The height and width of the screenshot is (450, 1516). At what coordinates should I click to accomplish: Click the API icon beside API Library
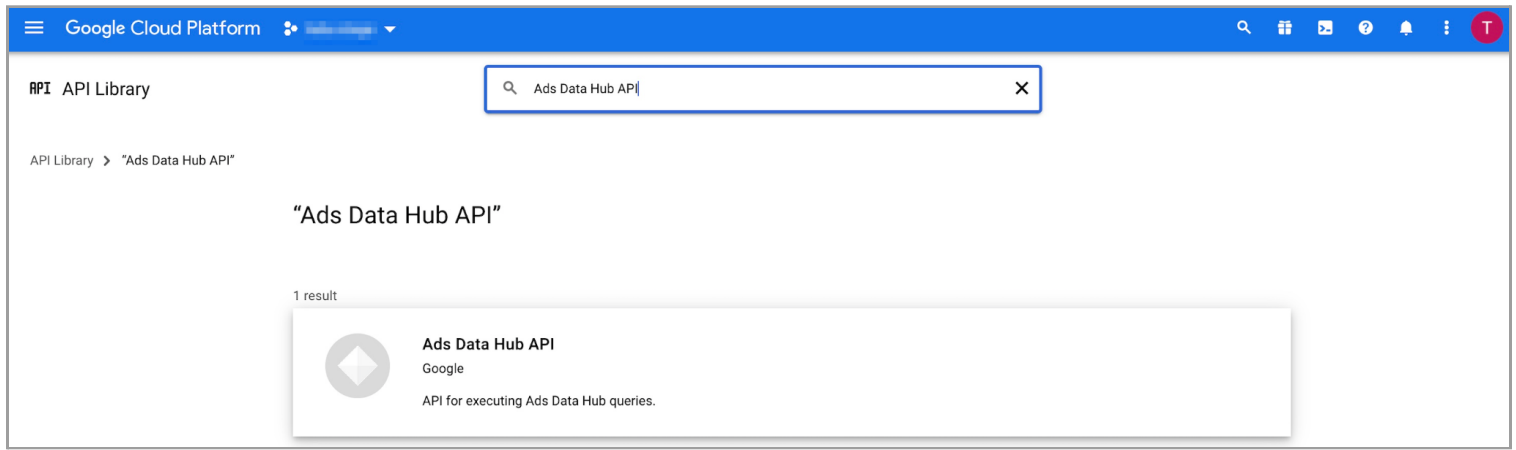pos(40,88)
